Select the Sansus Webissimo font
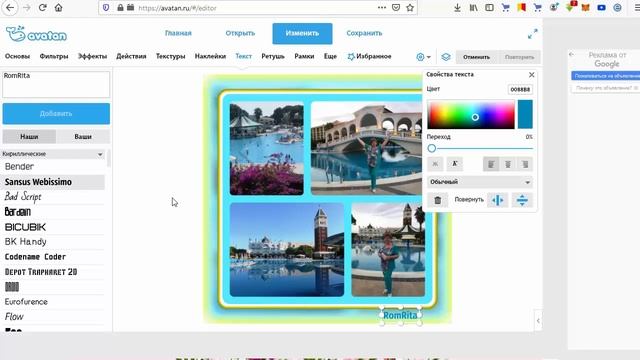The image size is (640, 360). pyautogui.click(x=53, y=182)
